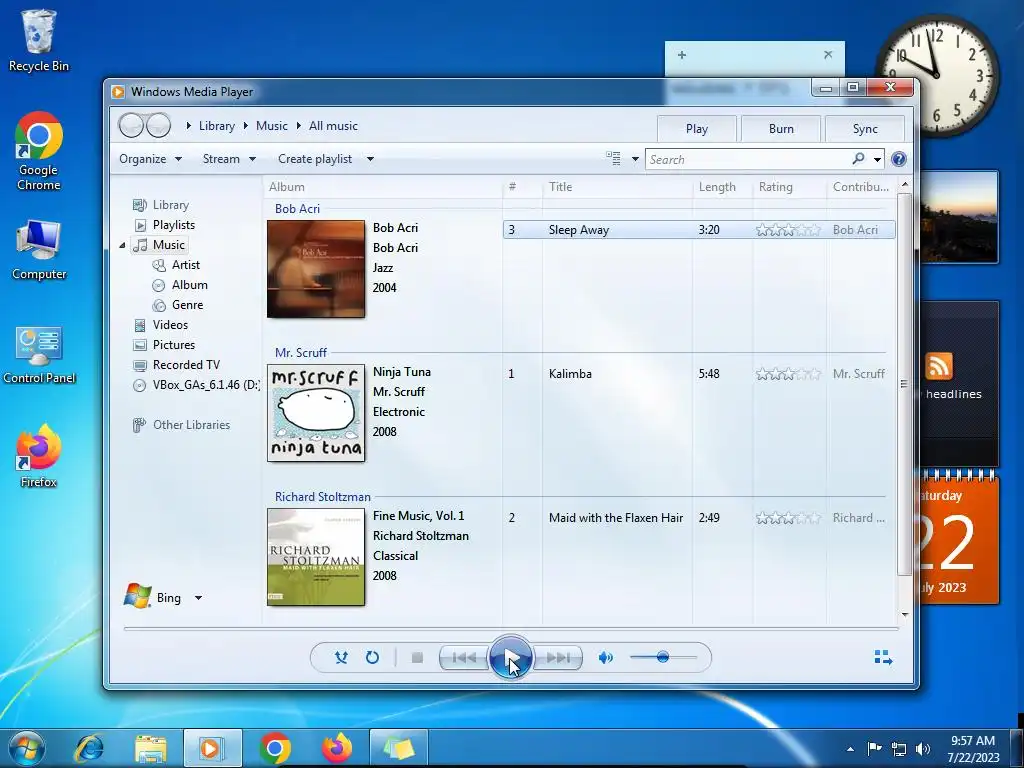Open Other Libraries
This screenshot has height=768, width=1024.
pyautogui.click(x=191, y=424)
